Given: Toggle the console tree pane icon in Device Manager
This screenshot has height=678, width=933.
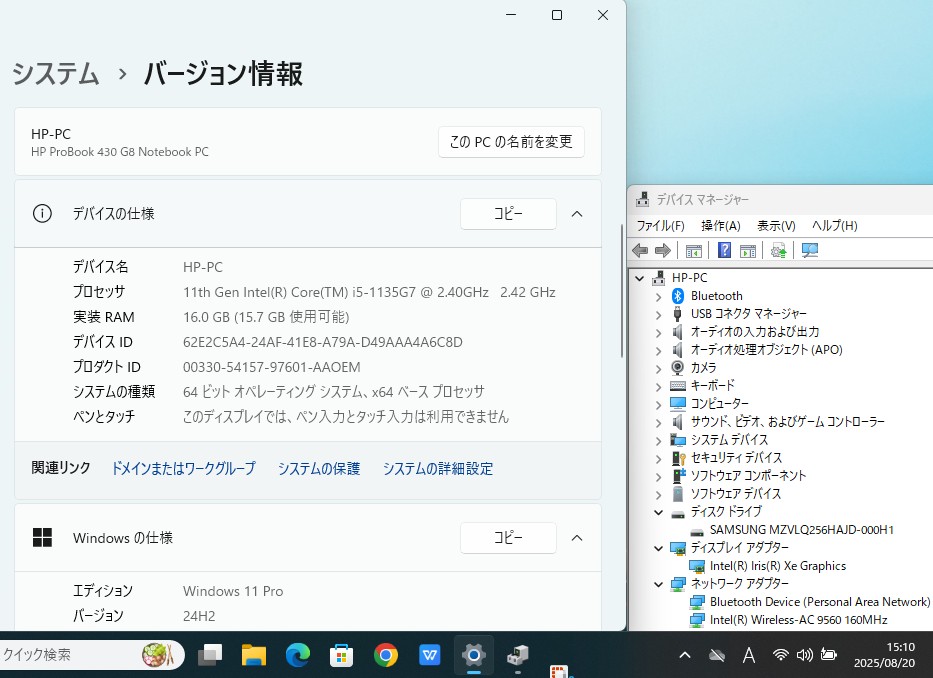Looking at the screenshot, I should [694, 251].
